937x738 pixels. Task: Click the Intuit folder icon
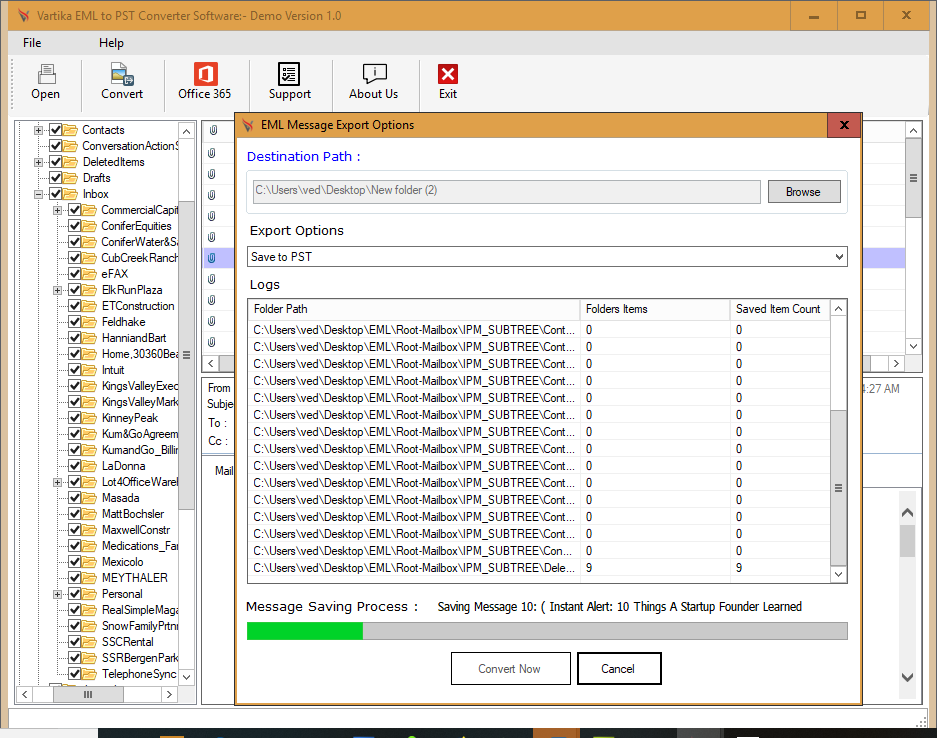[x=90, y=370]
